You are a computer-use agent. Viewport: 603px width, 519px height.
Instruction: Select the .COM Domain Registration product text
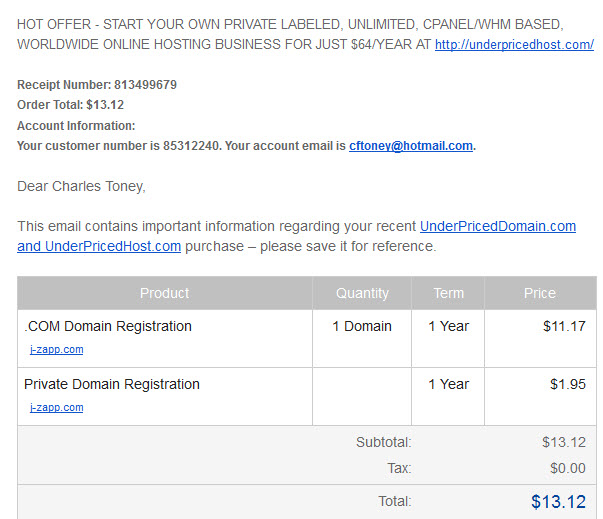click(x=108, y=326)
